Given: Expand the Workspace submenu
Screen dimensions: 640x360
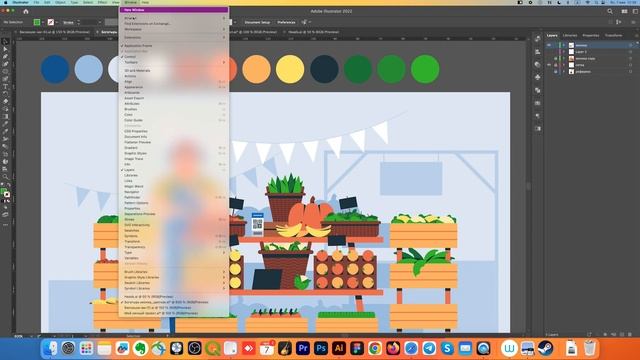Looking at the screenshot, I should (x=174, y=29).
